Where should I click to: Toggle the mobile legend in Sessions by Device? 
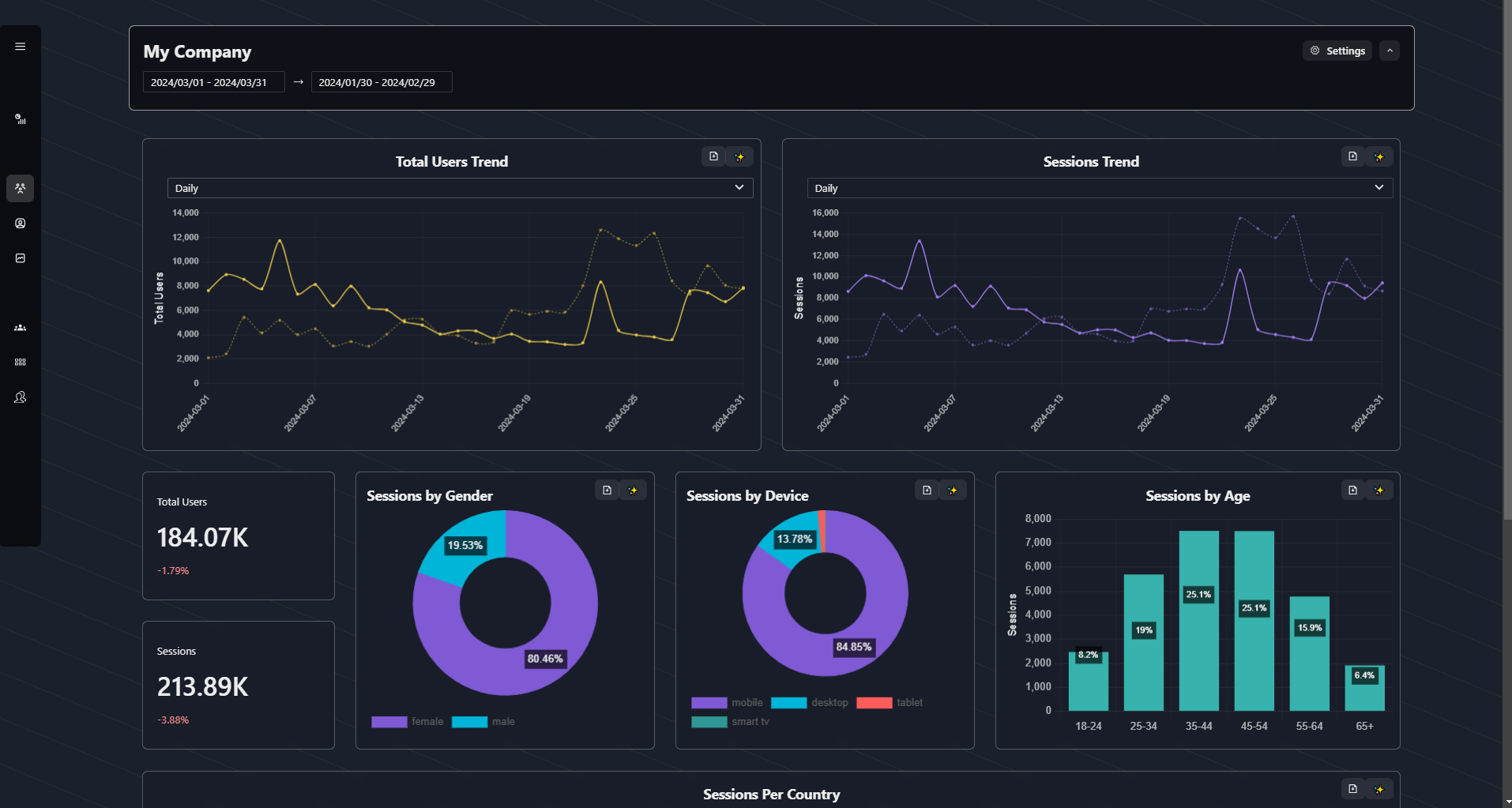coord(727,702)
